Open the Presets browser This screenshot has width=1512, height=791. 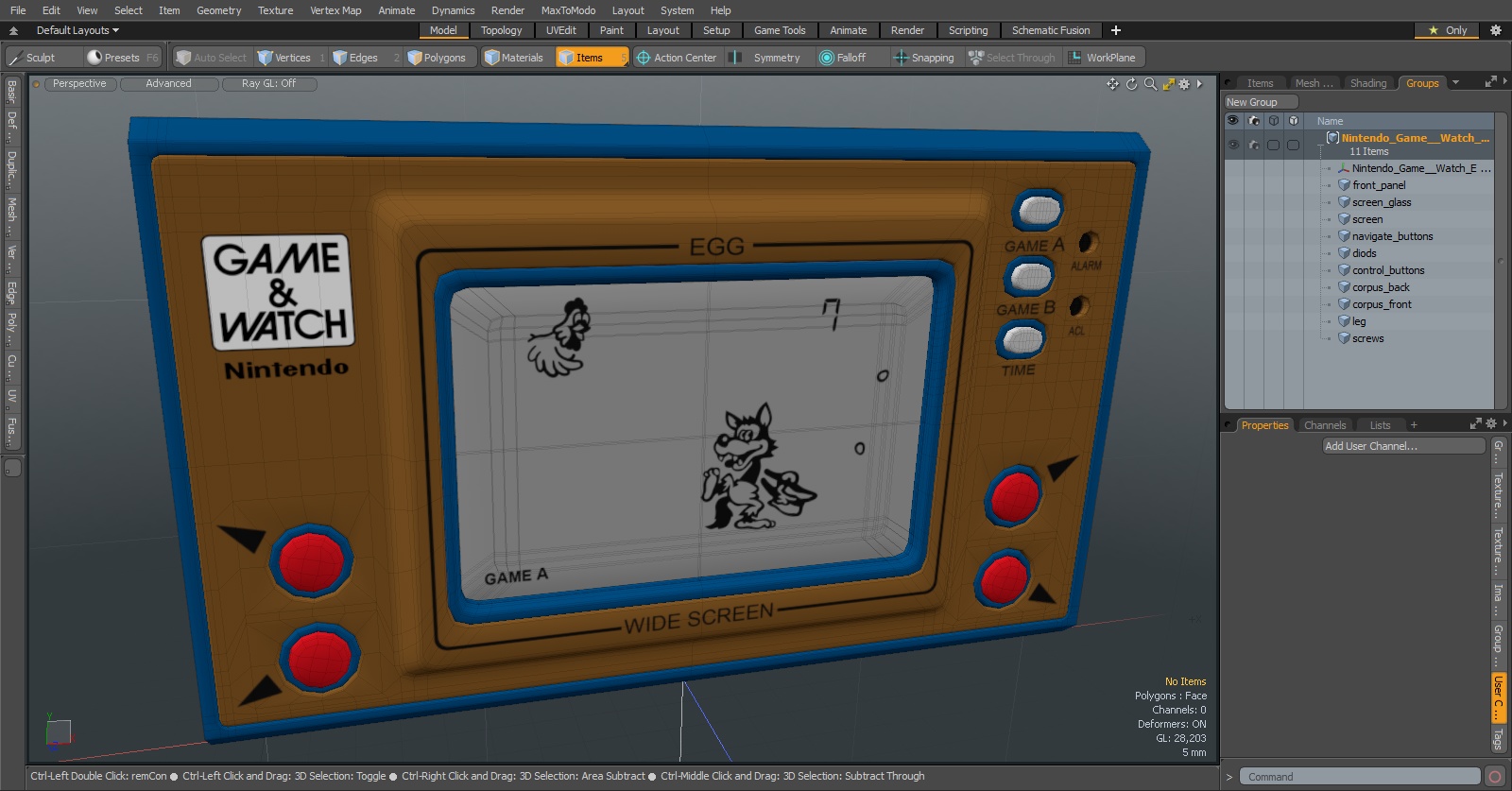(x=122, y=58)
